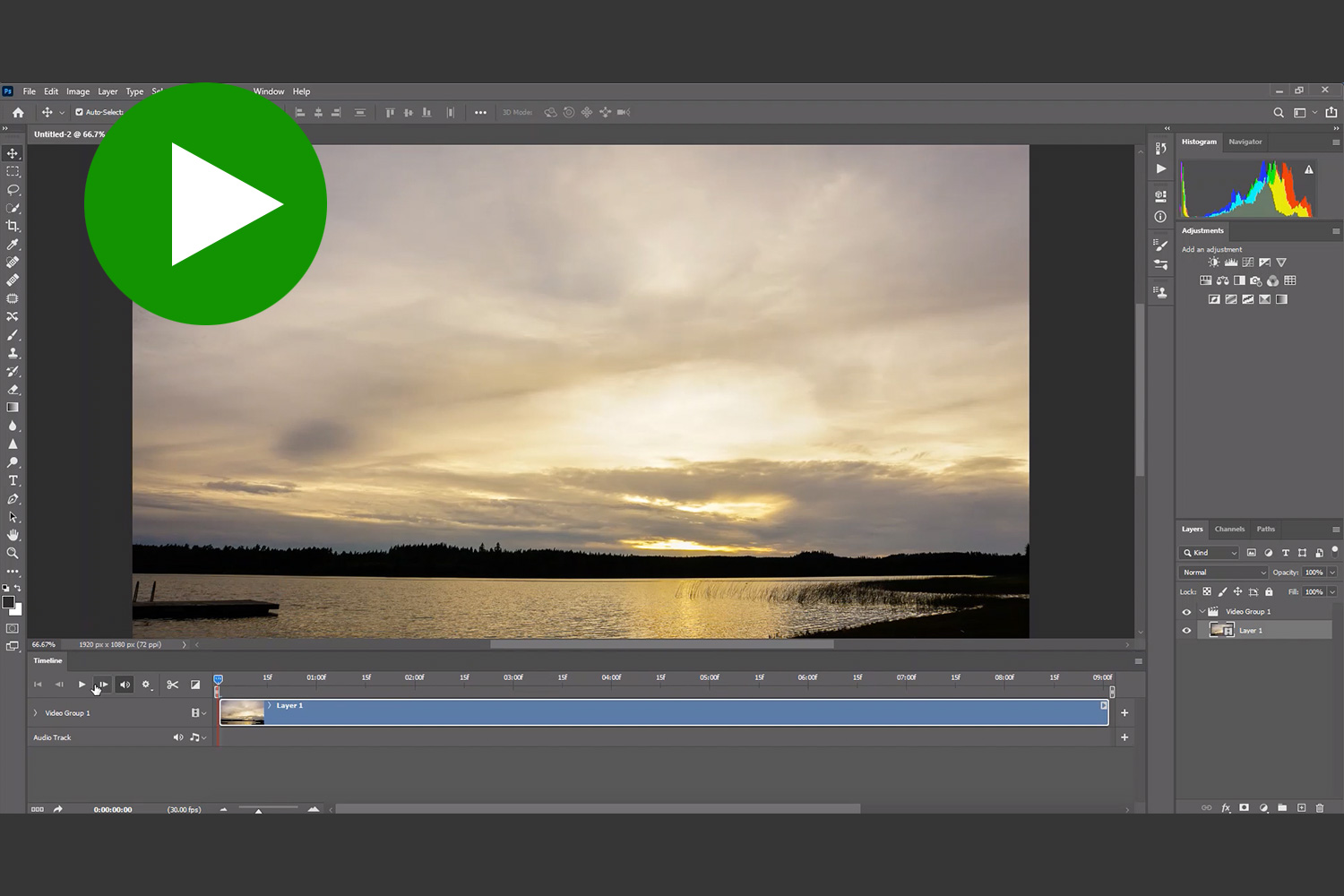Hide the Video Group 1 layer group
Screen dimensions: 1344x896
point(1186,612)
